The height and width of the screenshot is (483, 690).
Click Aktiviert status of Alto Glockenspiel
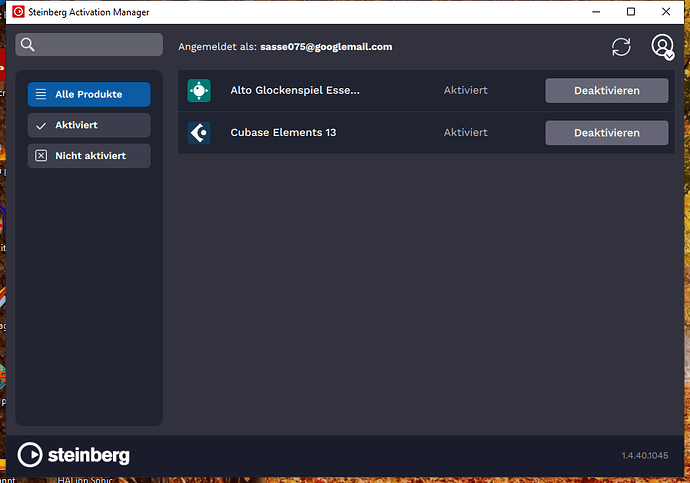[x=466, y=90]
